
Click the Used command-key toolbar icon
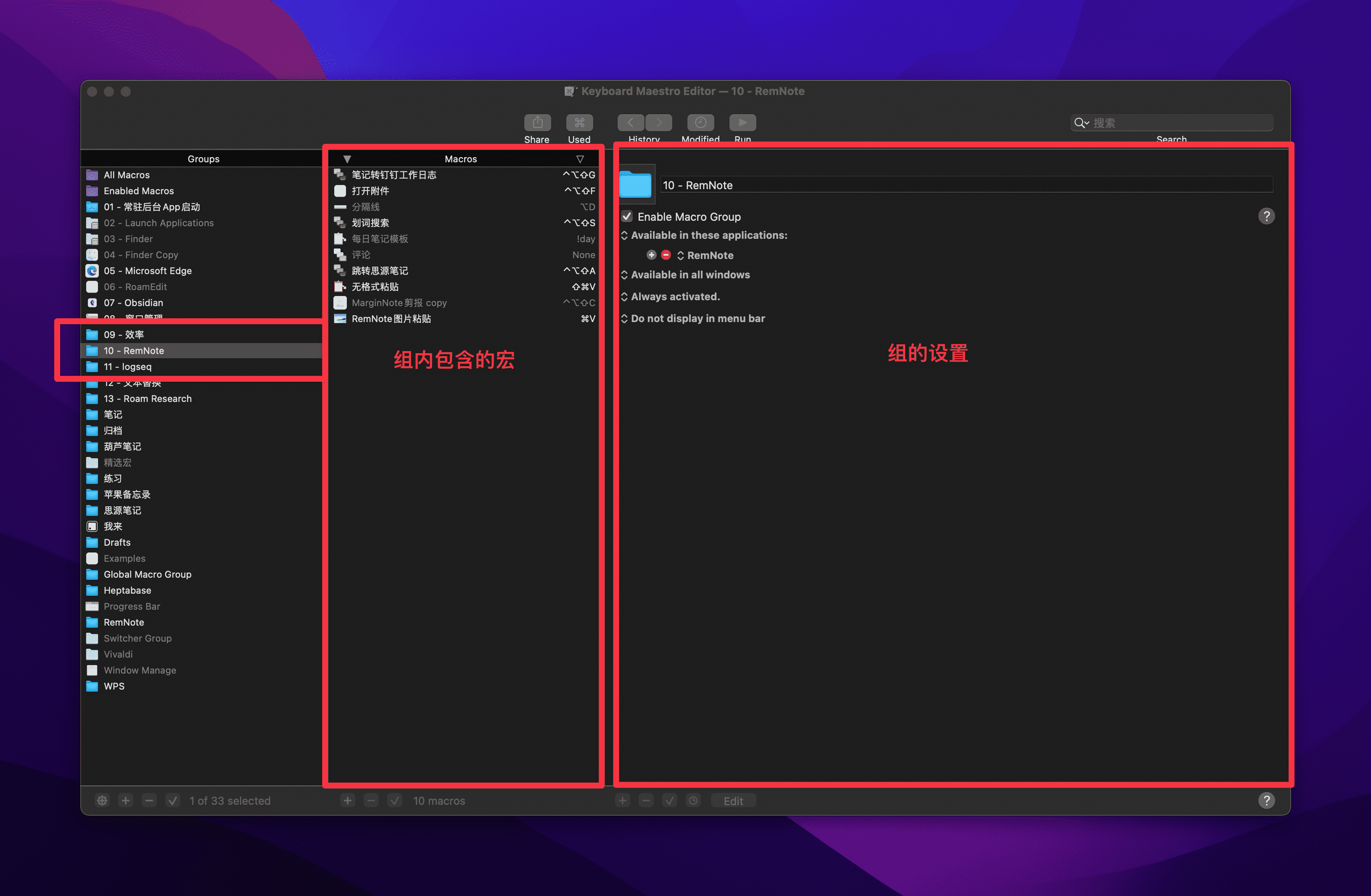579,123
